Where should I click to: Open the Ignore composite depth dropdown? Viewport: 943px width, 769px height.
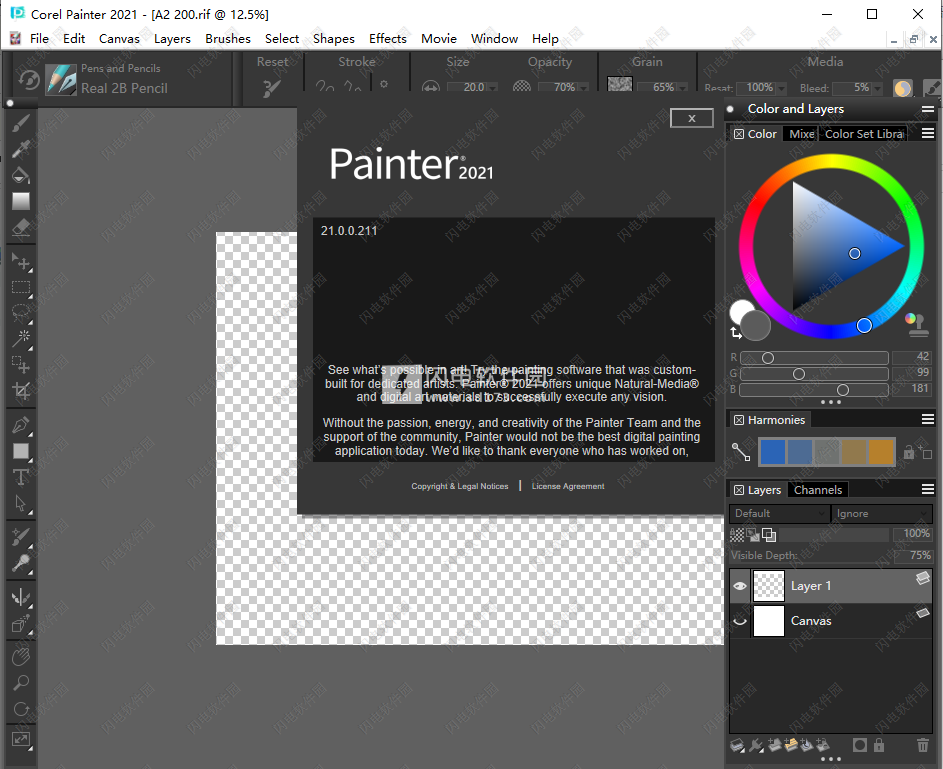click(881, 513)
